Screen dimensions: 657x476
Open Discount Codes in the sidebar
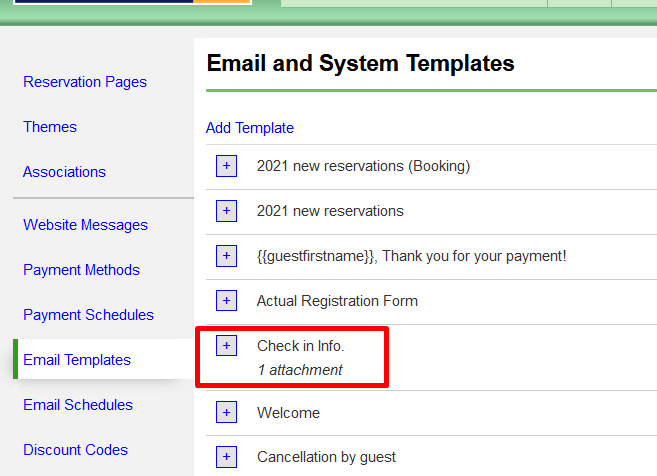coord(75,450)
